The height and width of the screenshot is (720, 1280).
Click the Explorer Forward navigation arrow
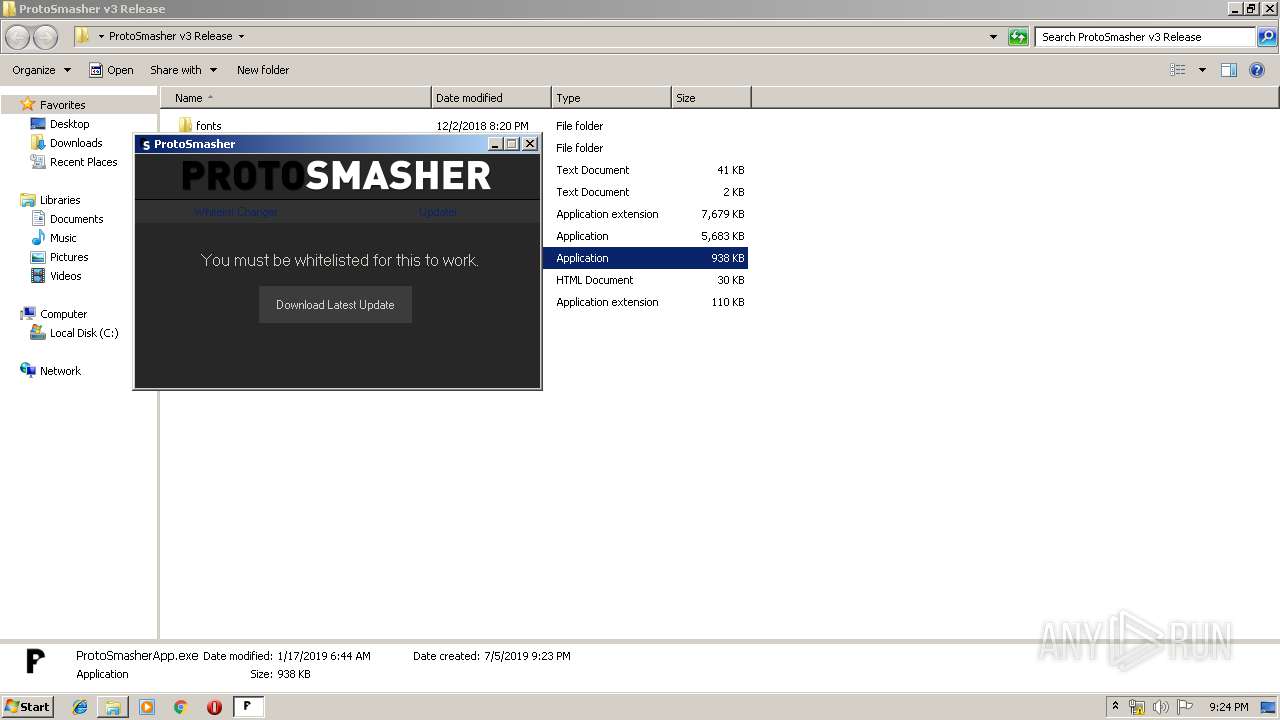point(46,37)
